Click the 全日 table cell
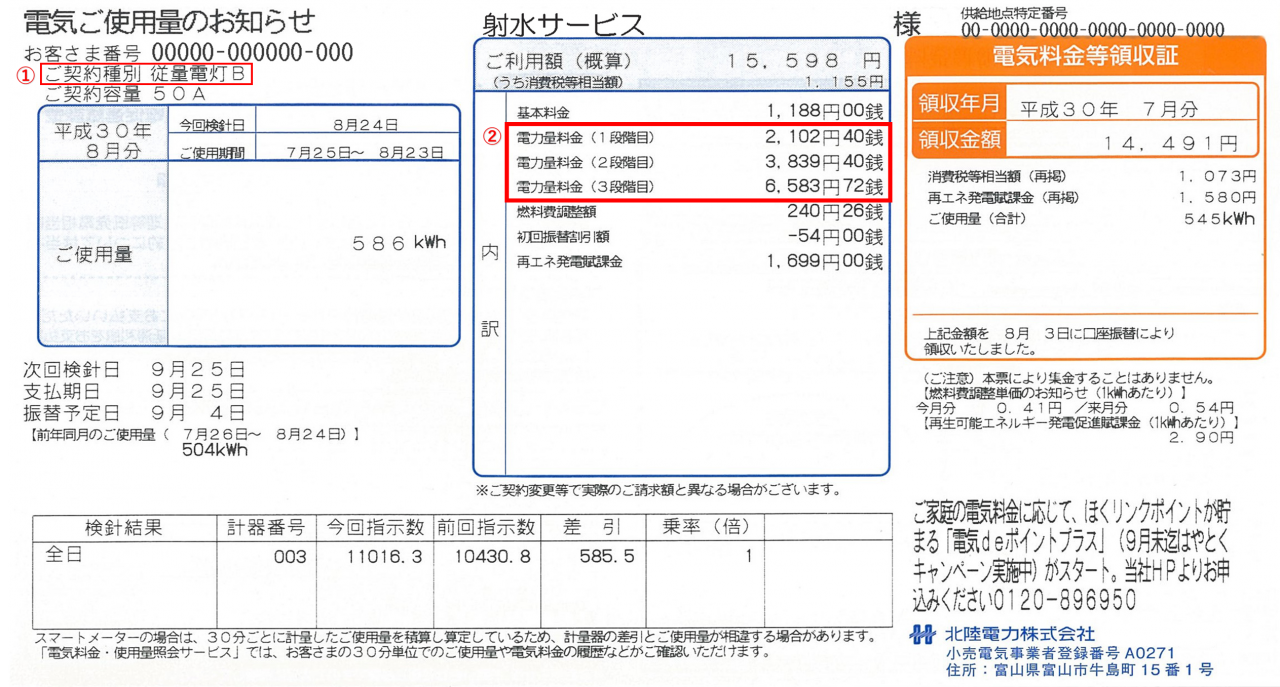 (63, 555)
